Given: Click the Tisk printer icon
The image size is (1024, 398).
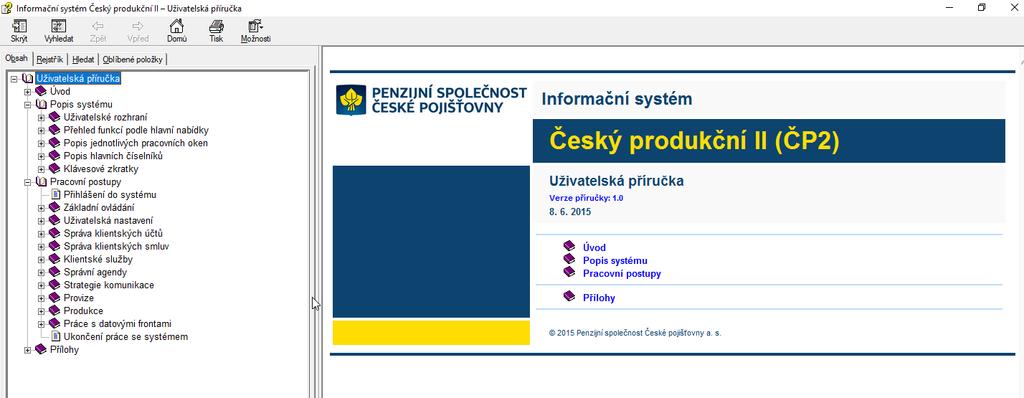Looking at the screenshot, I should (x=216, y=26).
